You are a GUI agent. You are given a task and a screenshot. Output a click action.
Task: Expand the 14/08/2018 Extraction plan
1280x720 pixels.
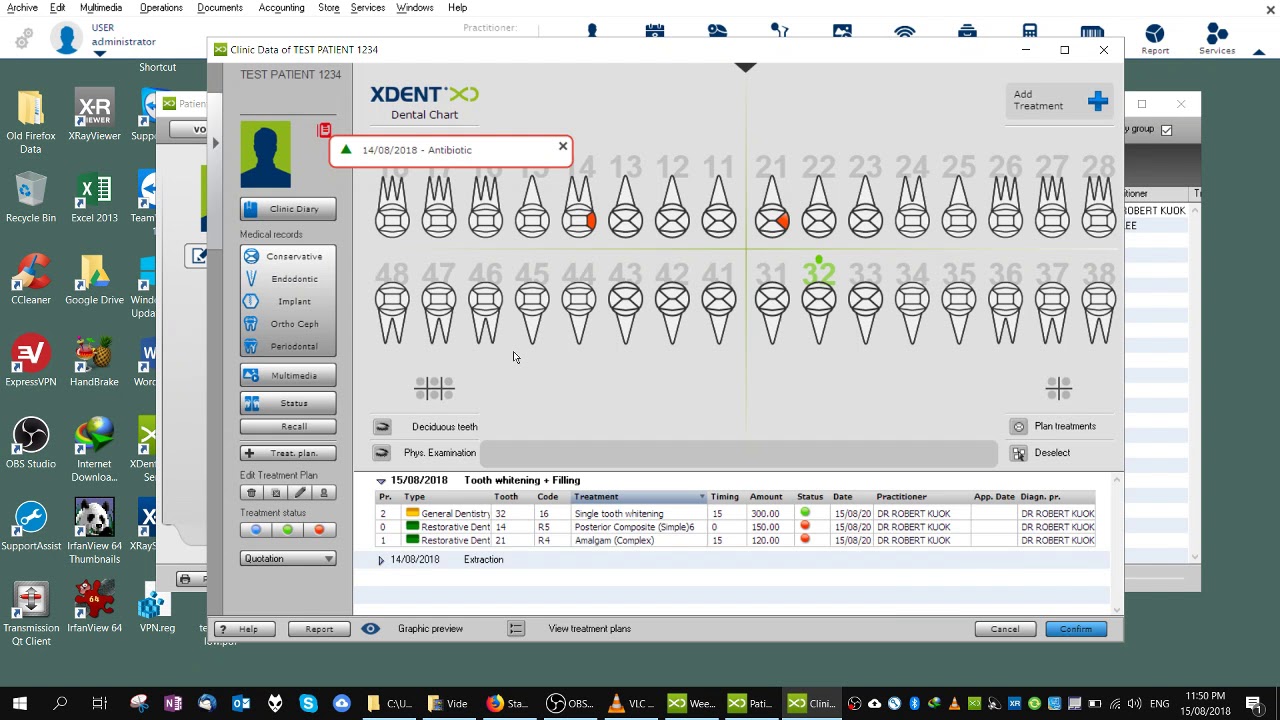click(381, 560)
